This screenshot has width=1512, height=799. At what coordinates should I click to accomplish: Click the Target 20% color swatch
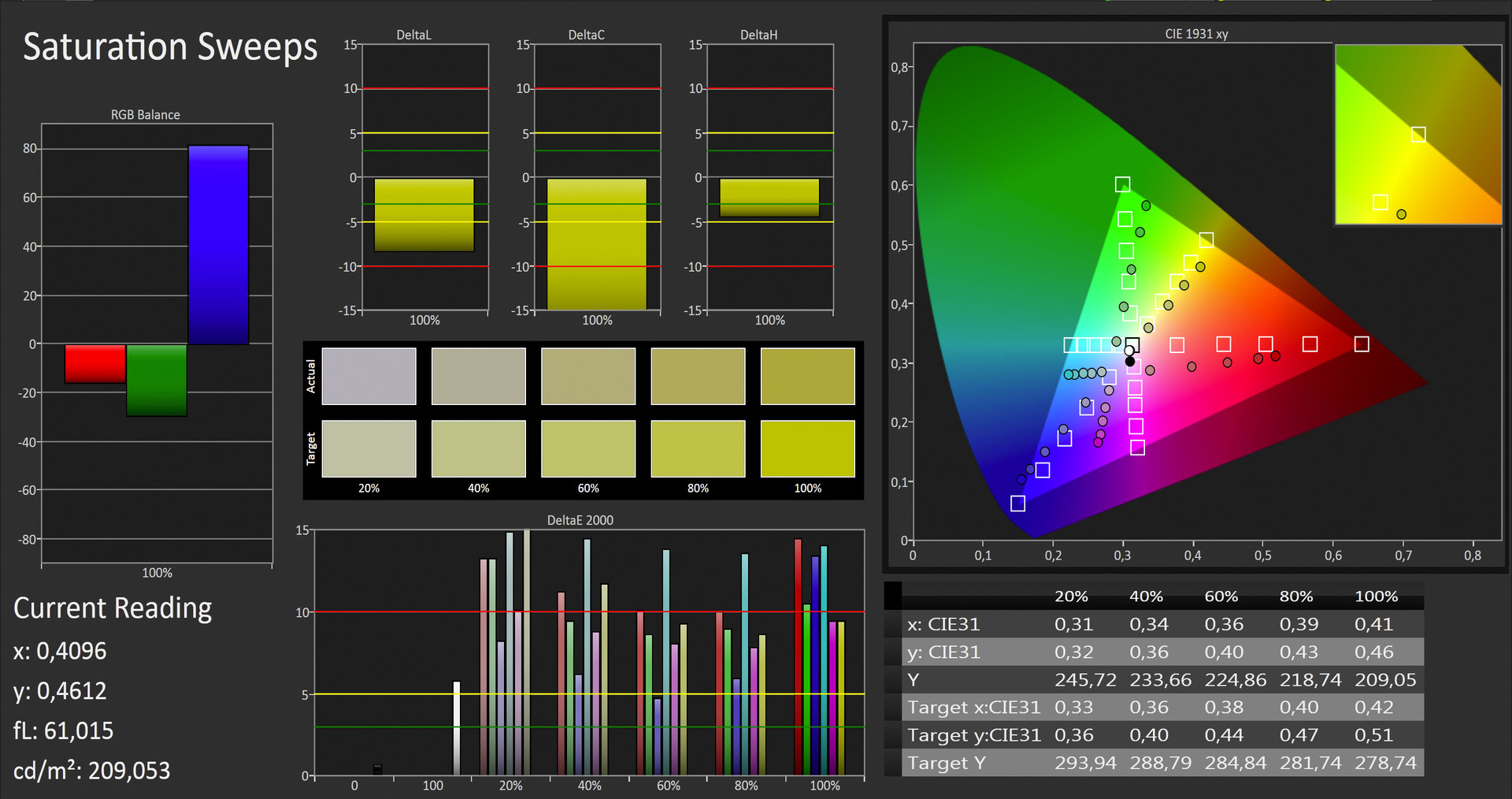click(x=369, y=448)
